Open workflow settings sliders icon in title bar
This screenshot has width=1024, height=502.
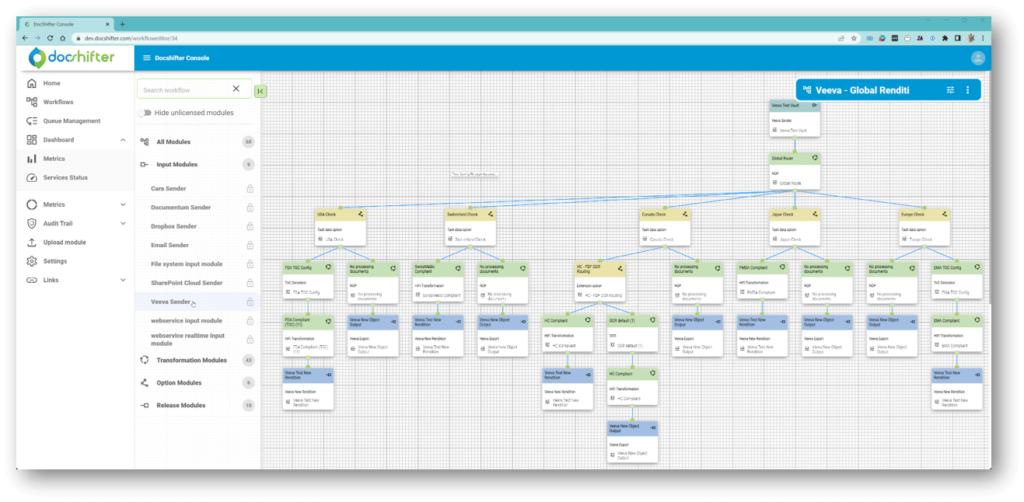pyautogui.click(x=950, y=90)
